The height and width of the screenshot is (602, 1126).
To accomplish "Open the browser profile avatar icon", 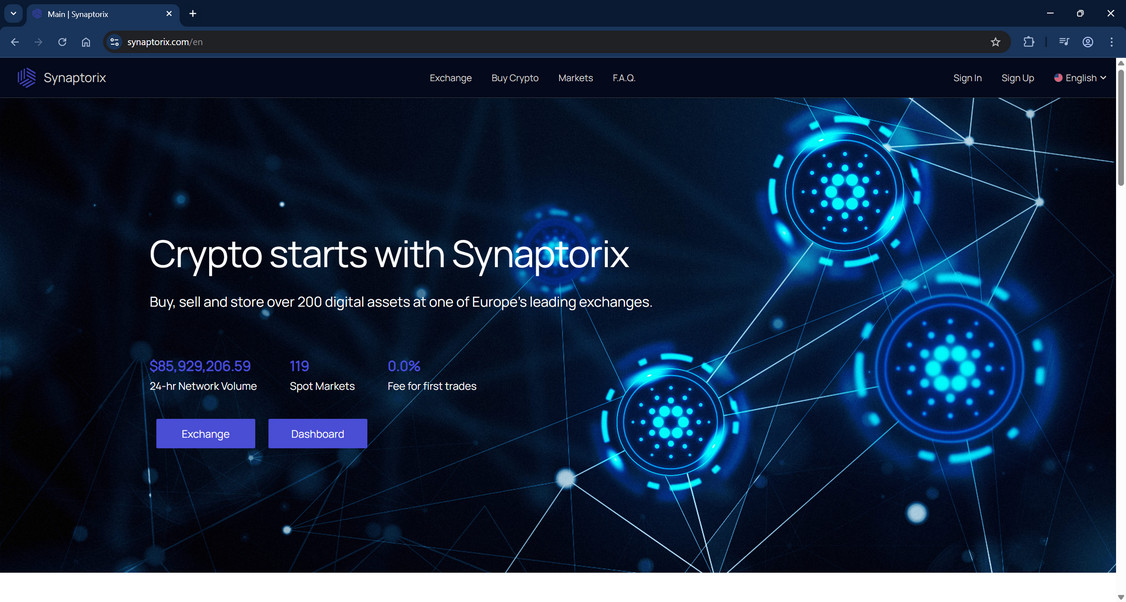I will [x=1088, y=42].
